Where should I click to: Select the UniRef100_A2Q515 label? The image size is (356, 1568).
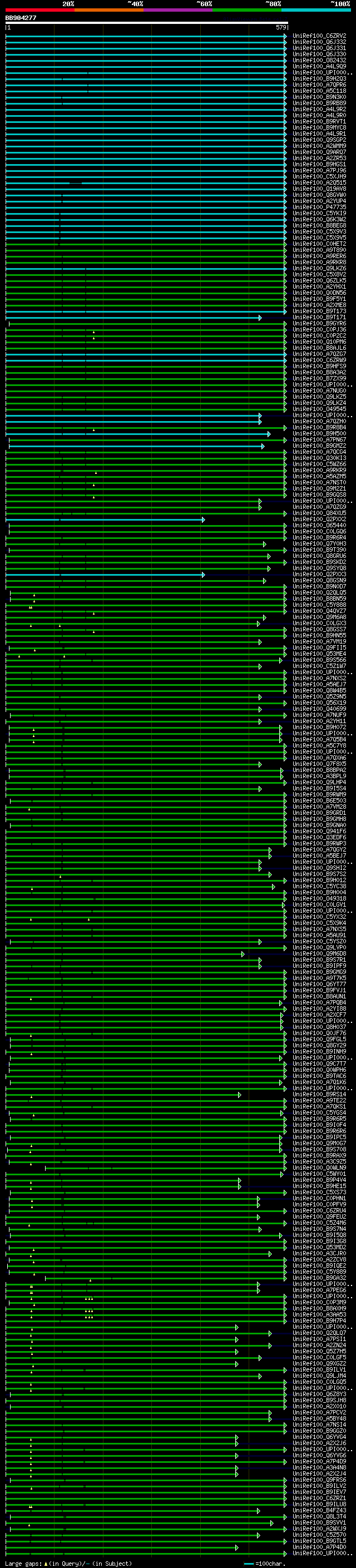(319, 182)
